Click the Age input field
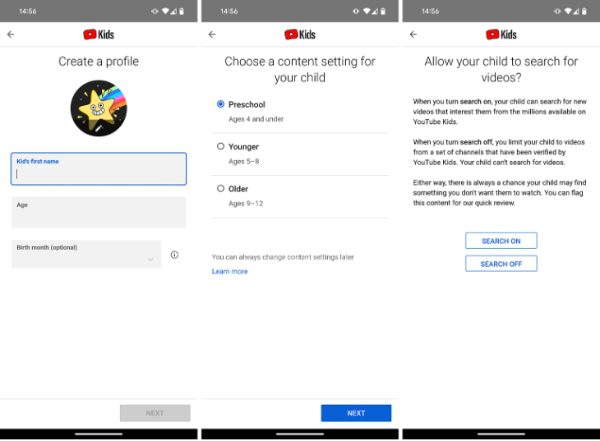This screenshot has height=441, width=600. [98, 211]
